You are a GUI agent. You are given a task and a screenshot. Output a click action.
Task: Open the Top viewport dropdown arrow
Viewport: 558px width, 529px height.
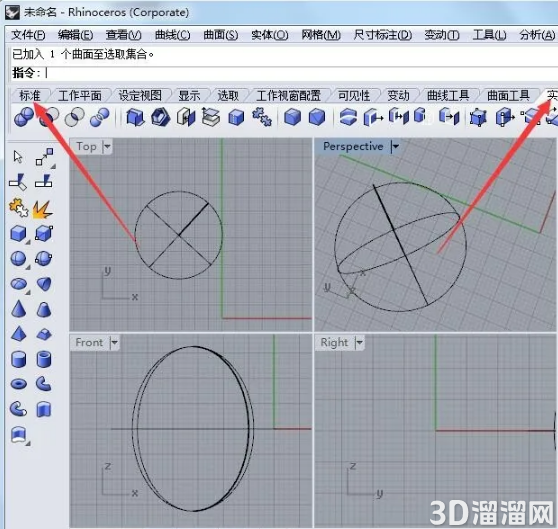[107, 146]
